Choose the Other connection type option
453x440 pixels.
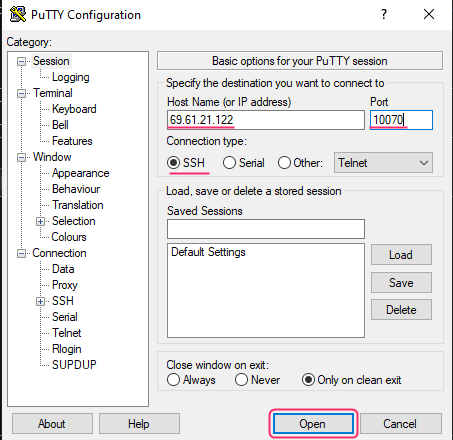(284, 163)
